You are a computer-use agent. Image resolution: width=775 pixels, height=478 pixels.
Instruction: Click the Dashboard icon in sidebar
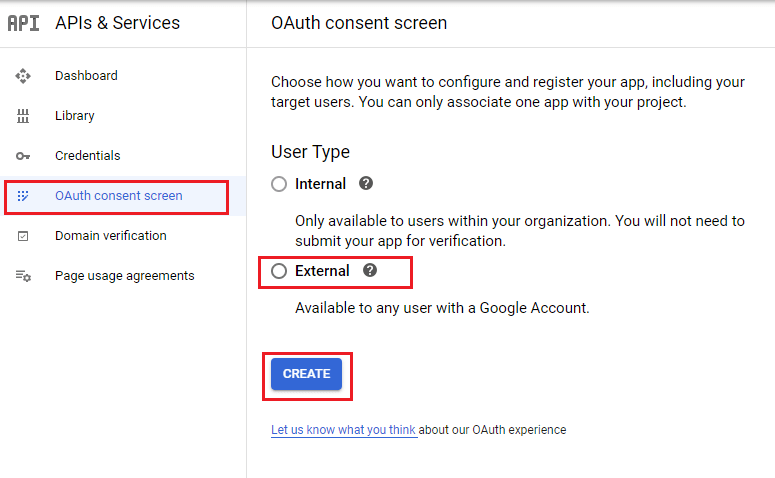23,76
